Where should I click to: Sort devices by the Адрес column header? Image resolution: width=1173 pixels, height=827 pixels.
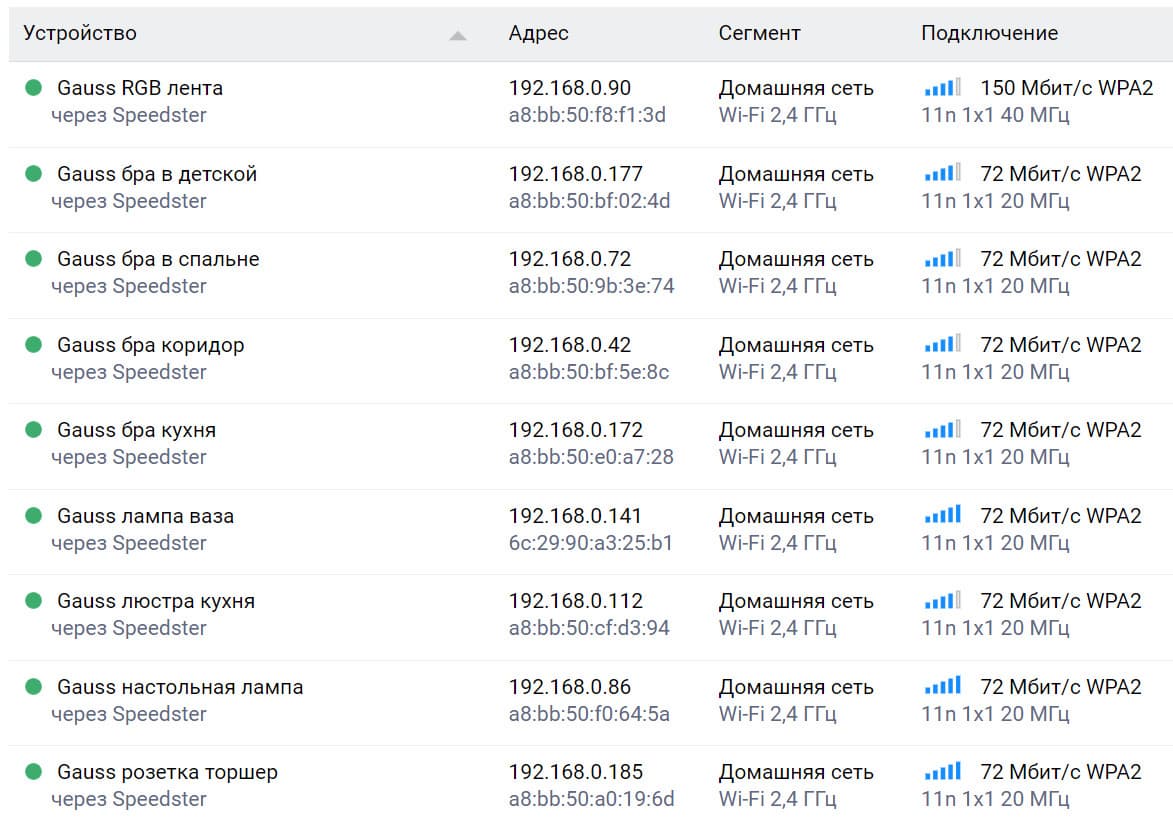[538, 33]
